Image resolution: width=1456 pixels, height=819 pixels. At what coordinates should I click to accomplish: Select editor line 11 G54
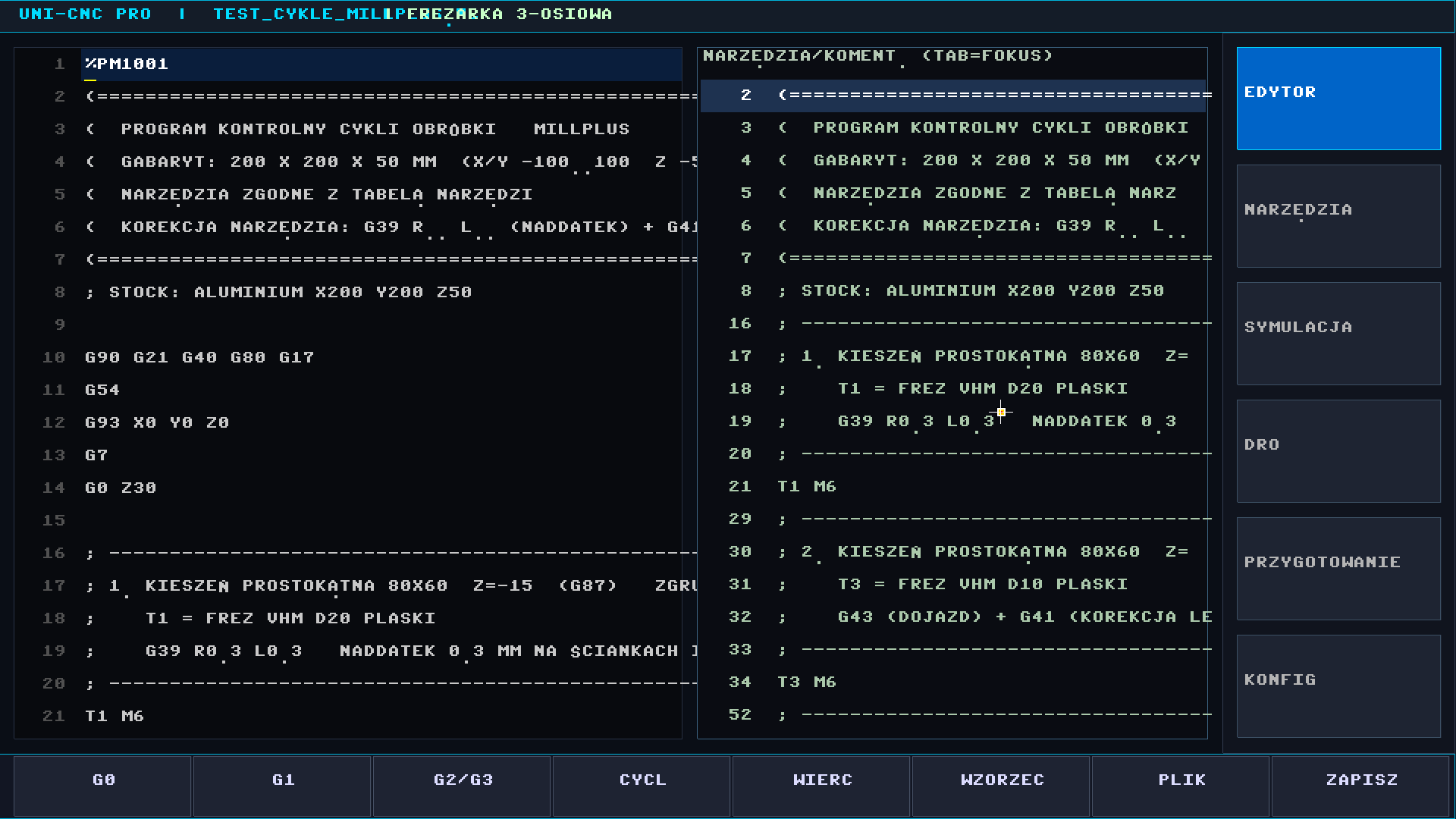[349, 390]
